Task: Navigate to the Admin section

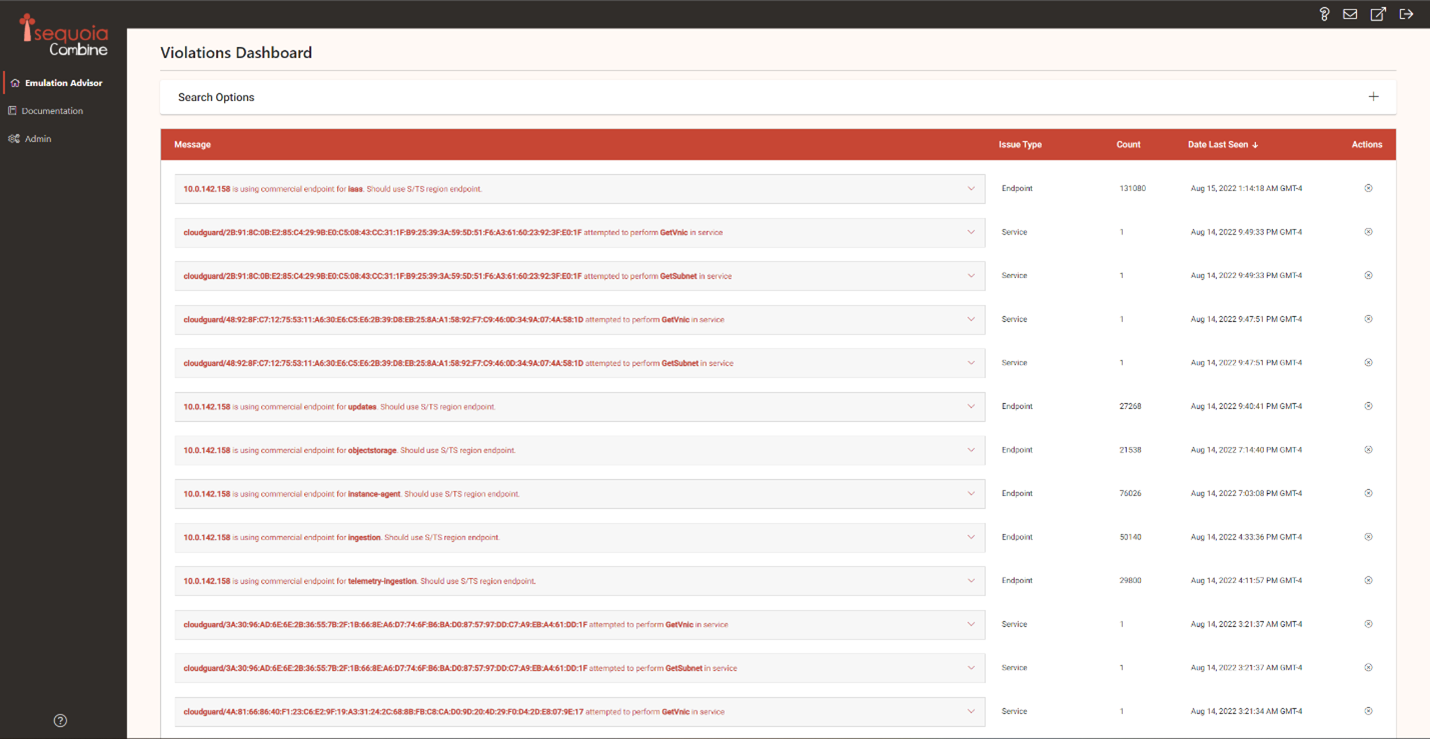Action: (x=39, y=138)
